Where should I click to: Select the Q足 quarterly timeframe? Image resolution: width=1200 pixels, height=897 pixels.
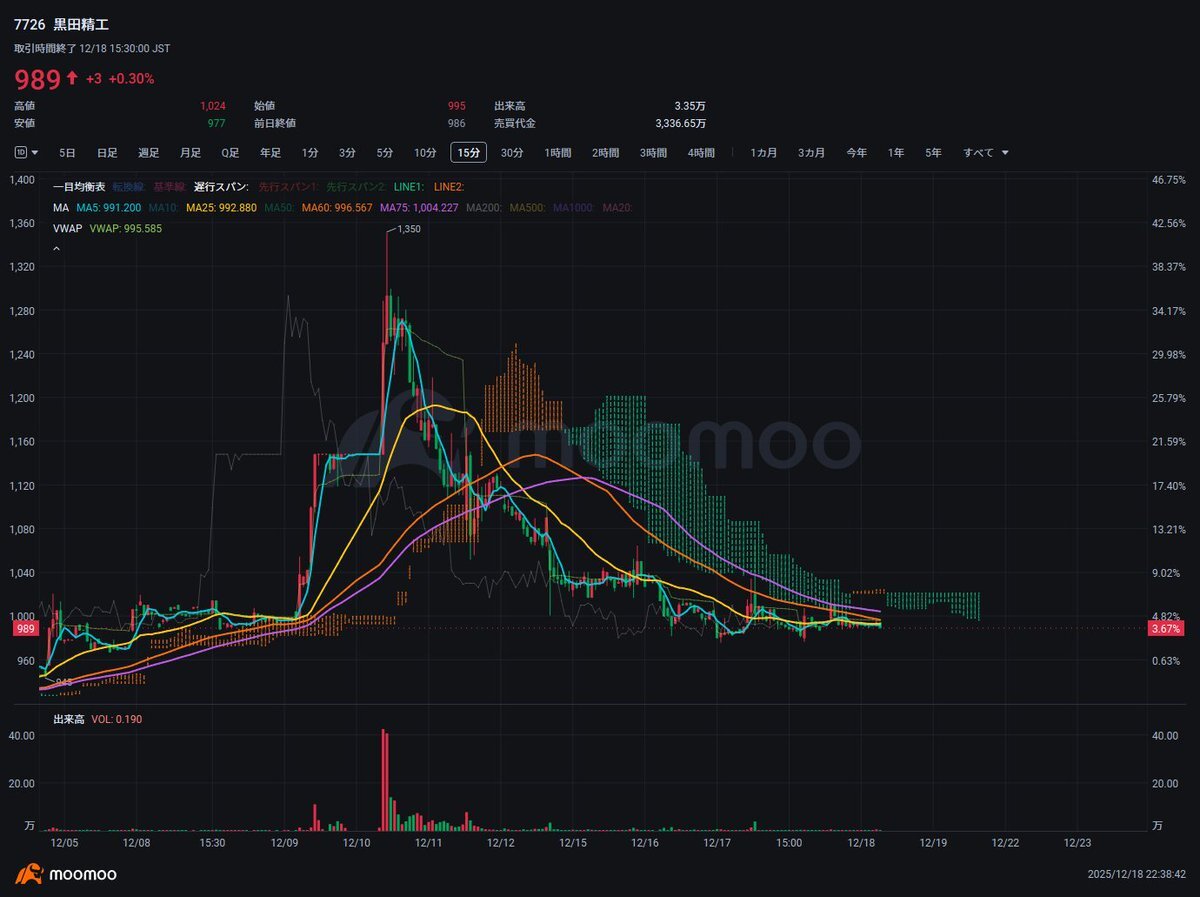tap(230, 153)
